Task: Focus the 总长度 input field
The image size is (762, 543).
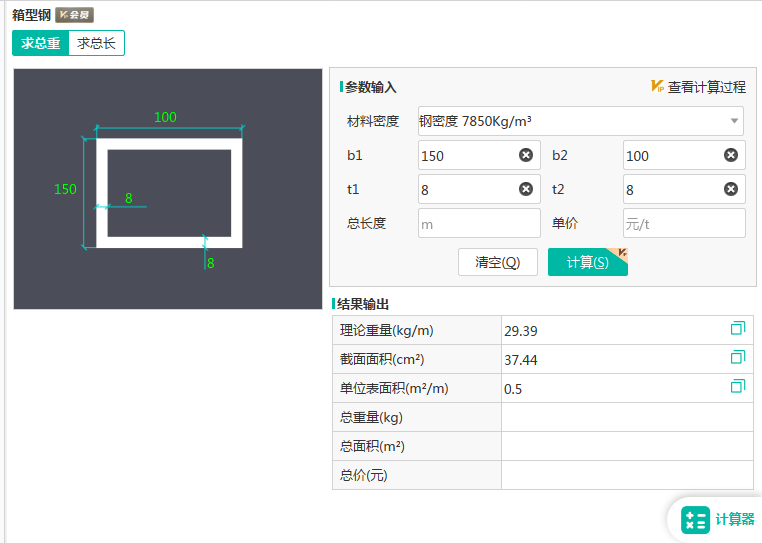Action: click(479, 223)
